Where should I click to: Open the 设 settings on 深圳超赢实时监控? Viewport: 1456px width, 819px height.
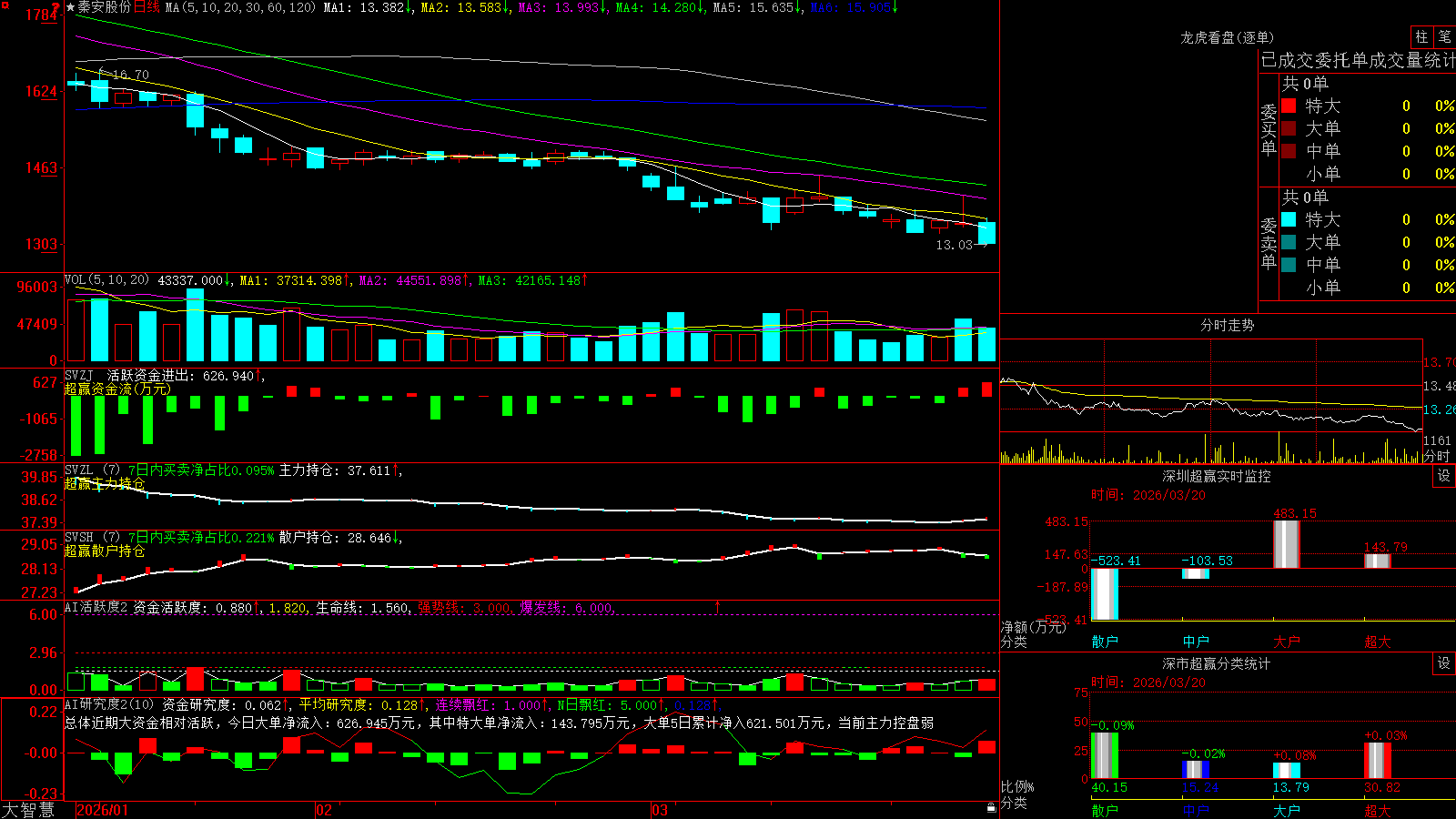pyautogui.click(x=1444, y=476)
